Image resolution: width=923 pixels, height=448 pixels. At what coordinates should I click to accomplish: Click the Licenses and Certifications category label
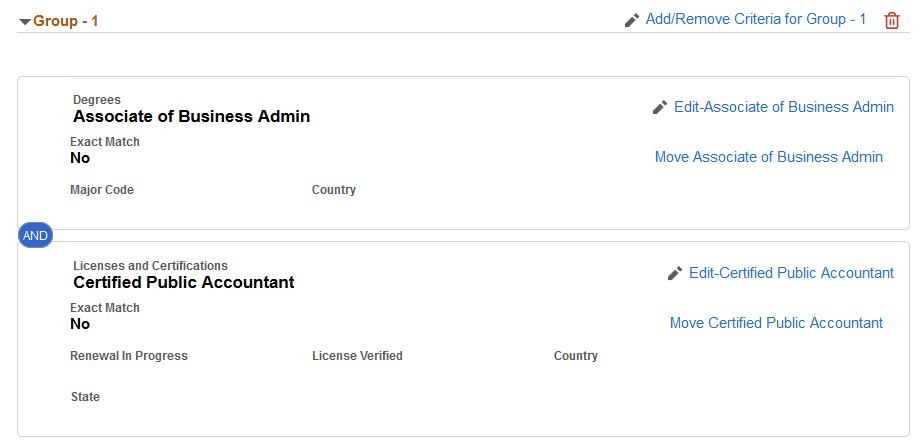click(150, 266)
